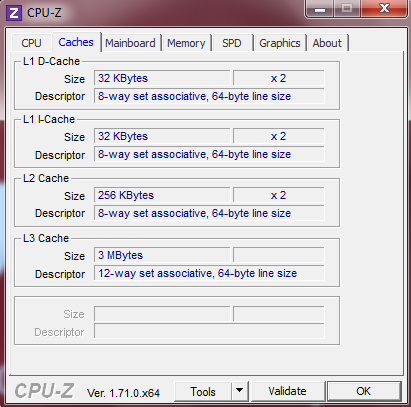This screenshot has height=407, width=411.
Task: Click the 'L1 I-Cache' group label
Action: coord(49,119)
